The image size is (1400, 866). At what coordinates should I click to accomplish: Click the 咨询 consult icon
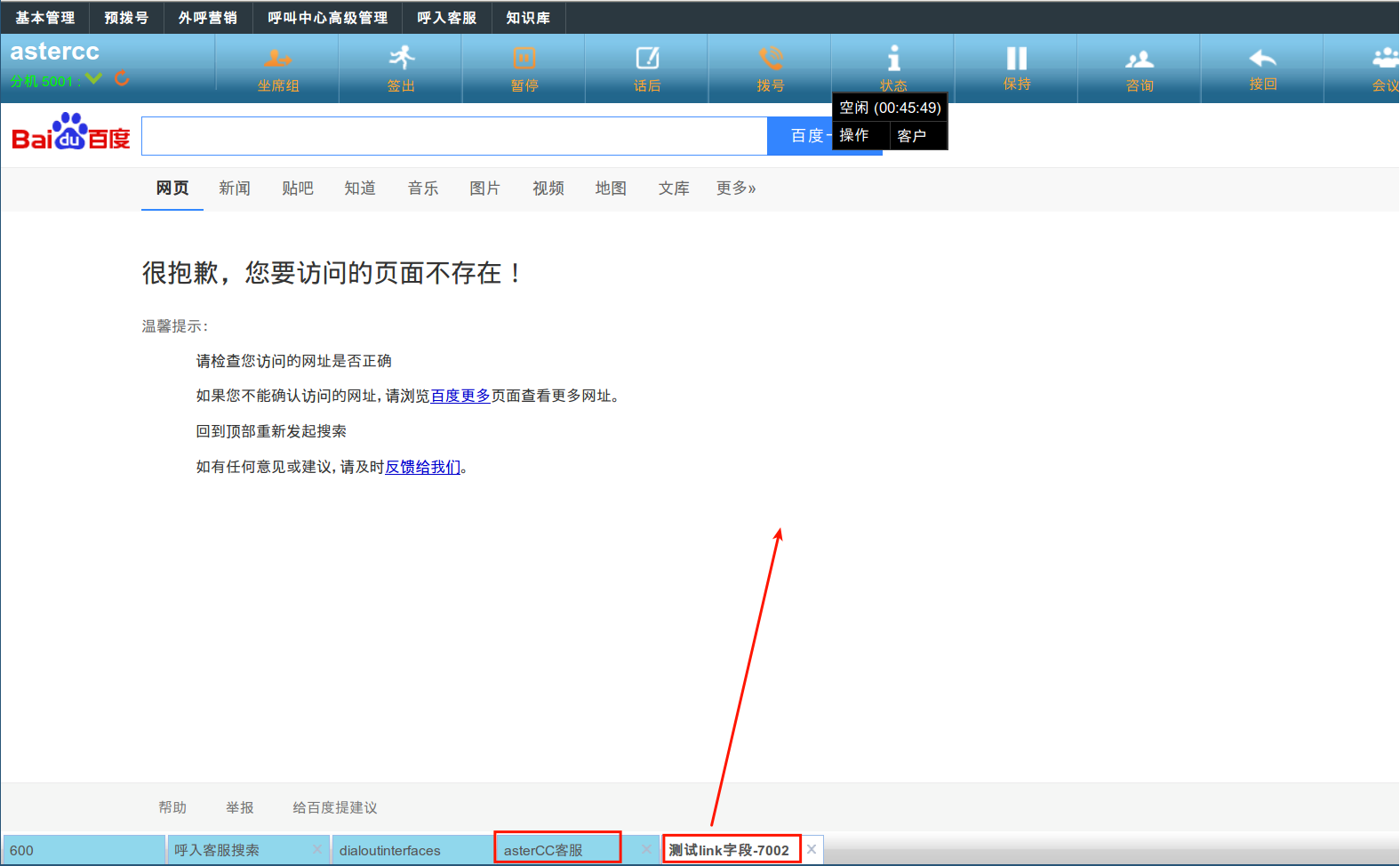pos(1140,60)
